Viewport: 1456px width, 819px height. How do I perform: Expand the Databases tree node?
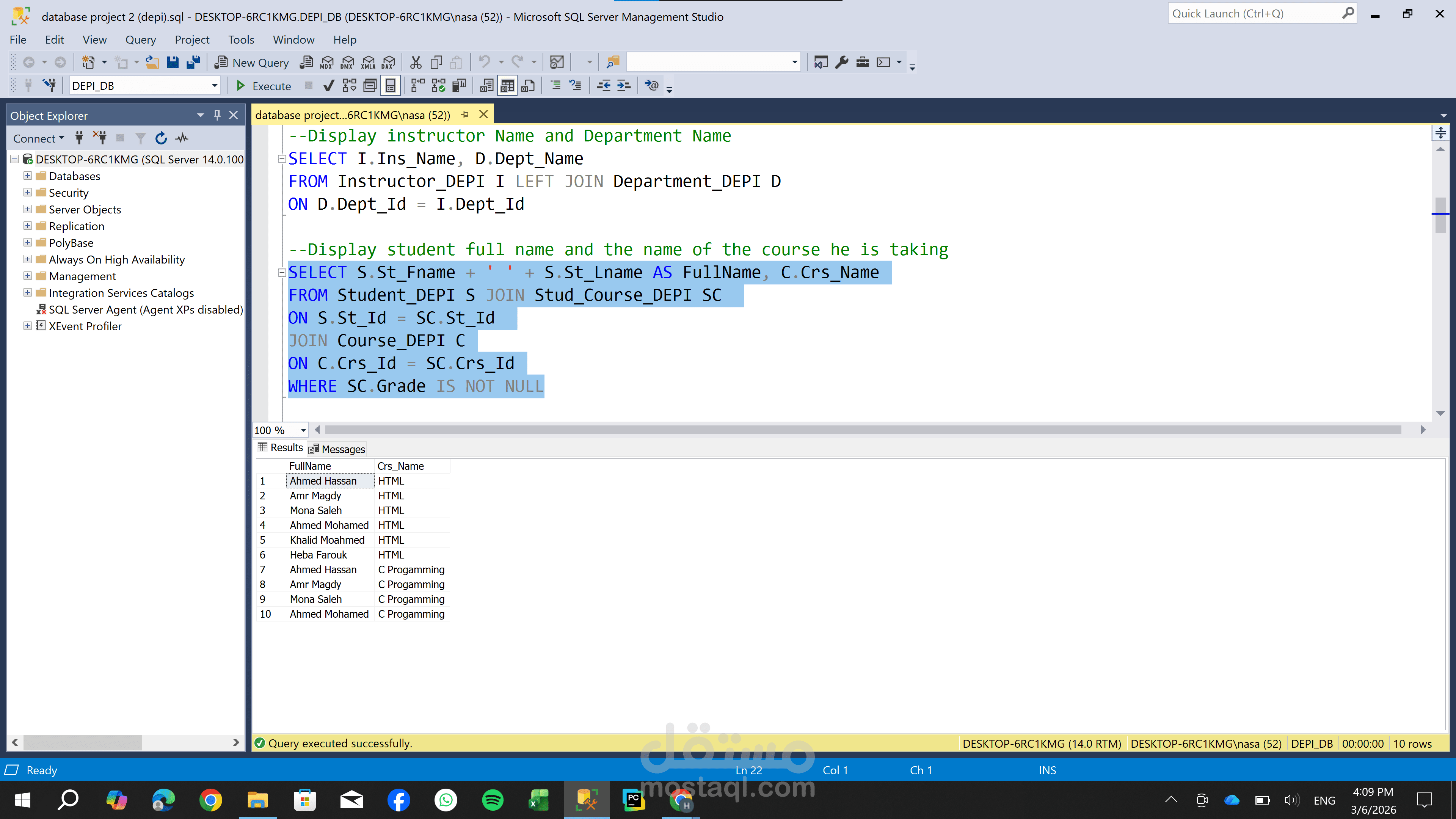27,176
